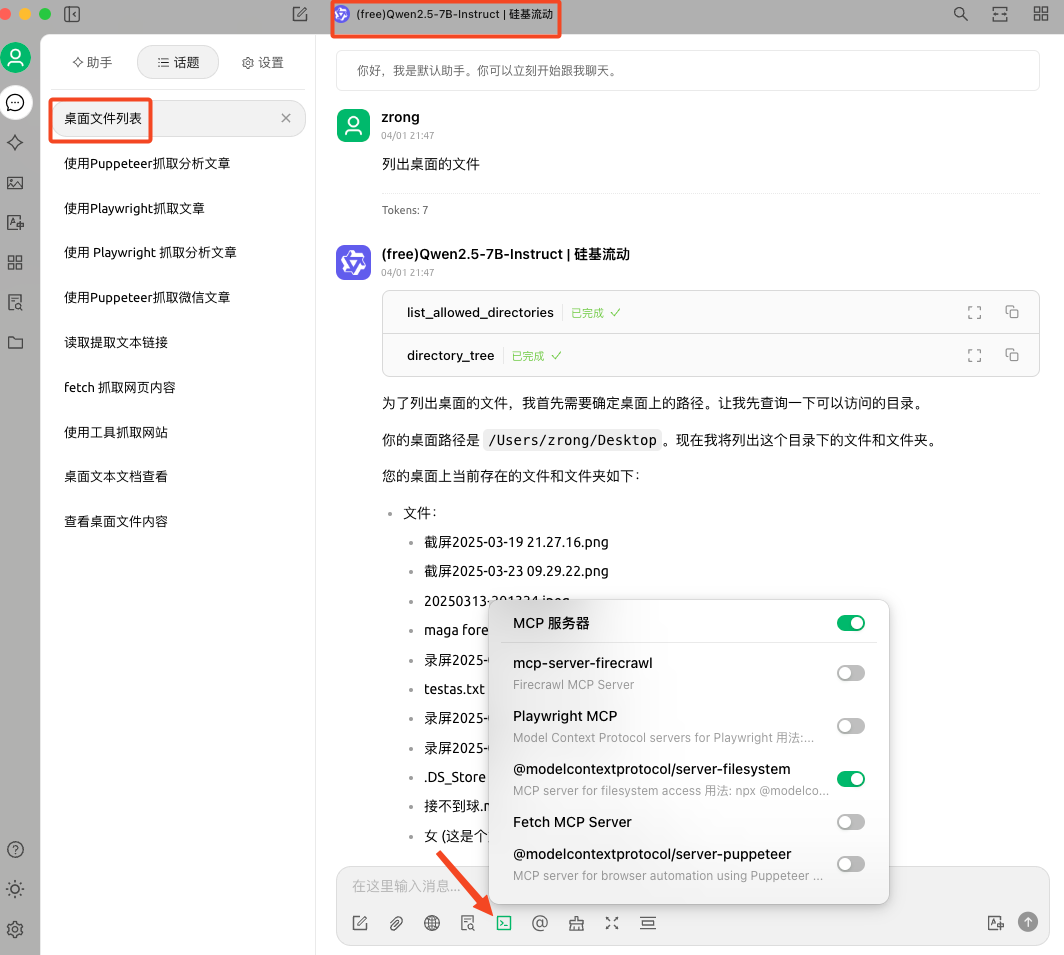Toggle the MCP 服务器 master switch
The width and height of the screenshot is (1064, 955).
click(851, 623)
